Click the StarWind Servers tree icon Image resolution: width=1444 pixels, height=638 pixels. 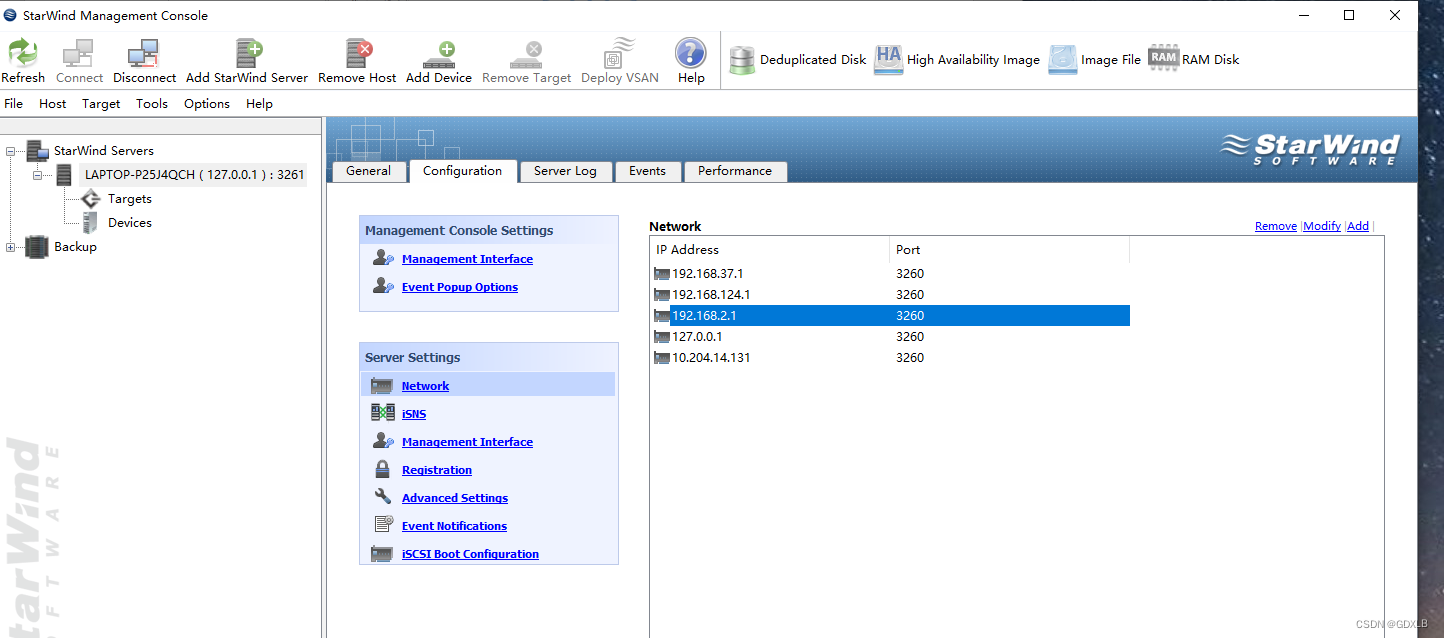pos(38,151)
